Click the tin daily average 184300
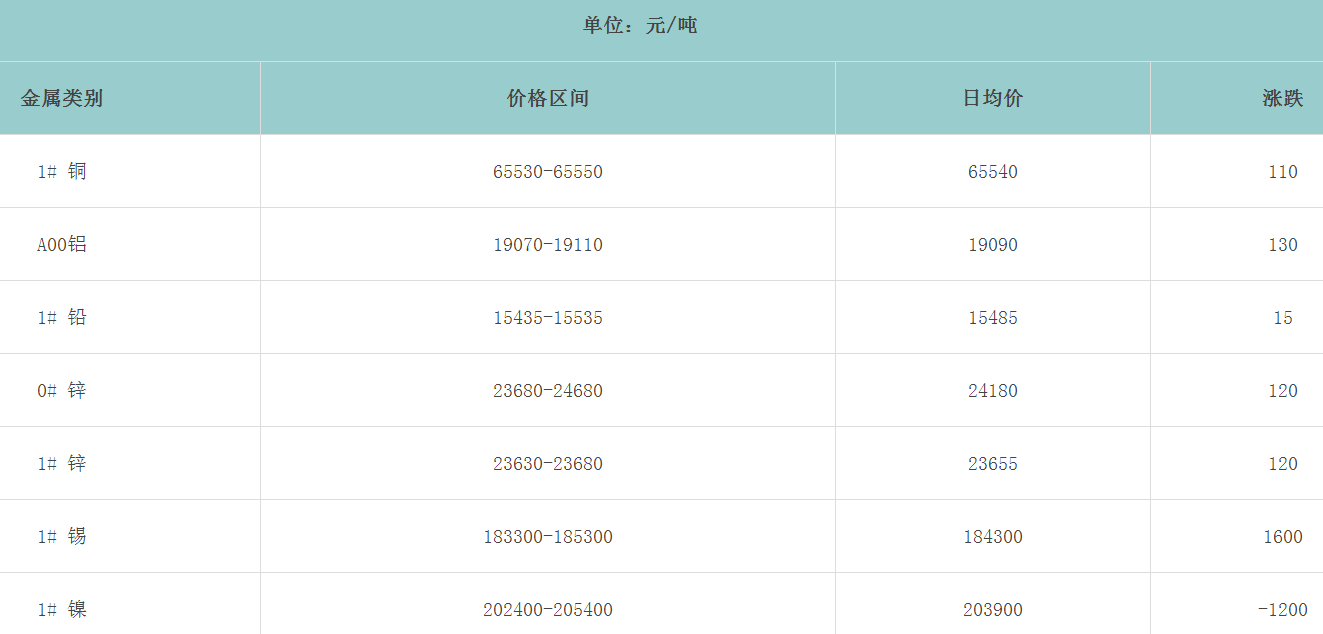Image resolution: width=1323 pixels, height=634 pixels. (993, 537)
